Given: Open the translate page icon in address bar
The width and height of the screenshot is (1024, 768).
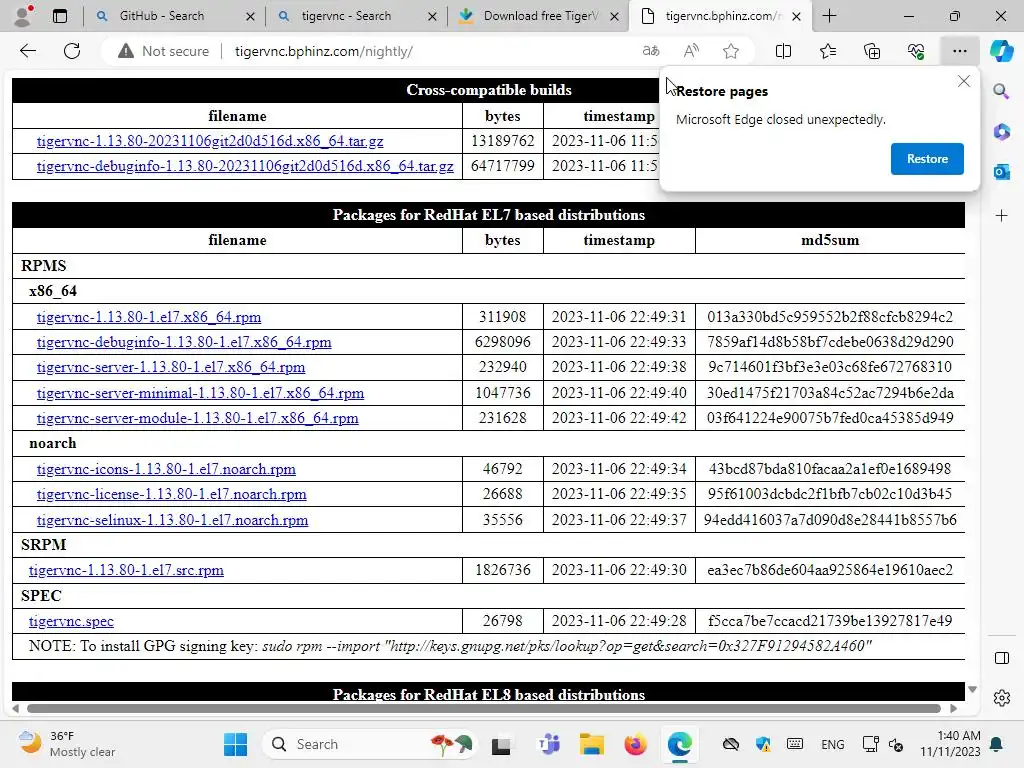Looking at the screenshot, I should 651,51.
